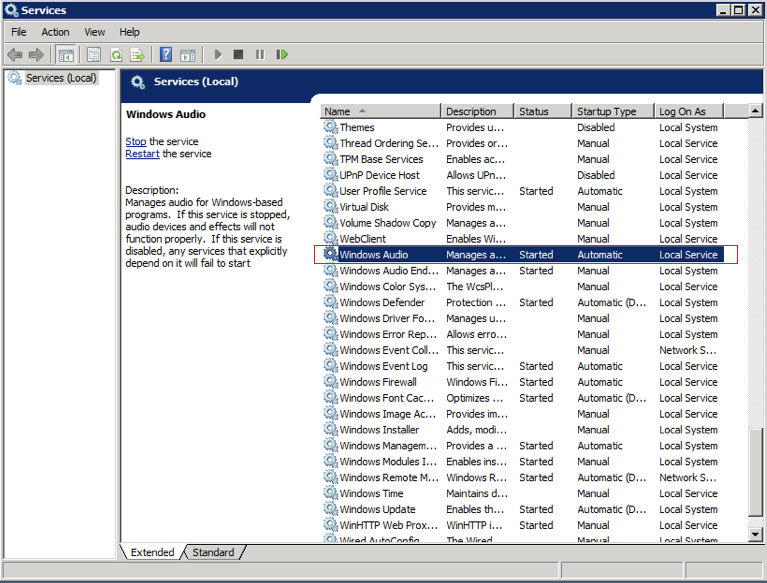The height and width of the screenshot is (583, 767).
Task: Click the Windows Firewall gear icon
Action: point(331,382)
